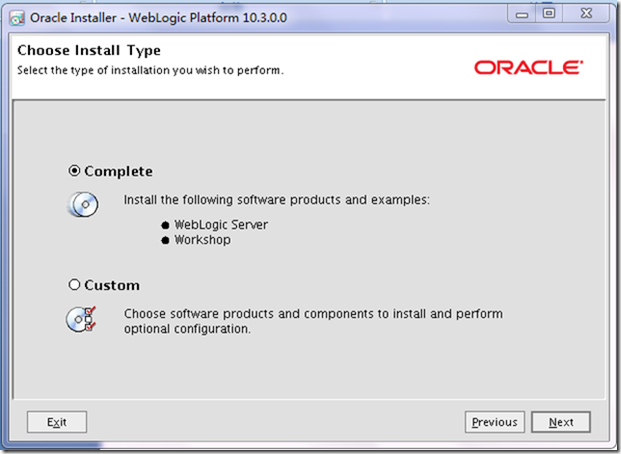This screenshot has height=454, width=621.
Task: Click the Oracle Installer title bar icon
Action: pyautogui.click(x=17, y=18)
